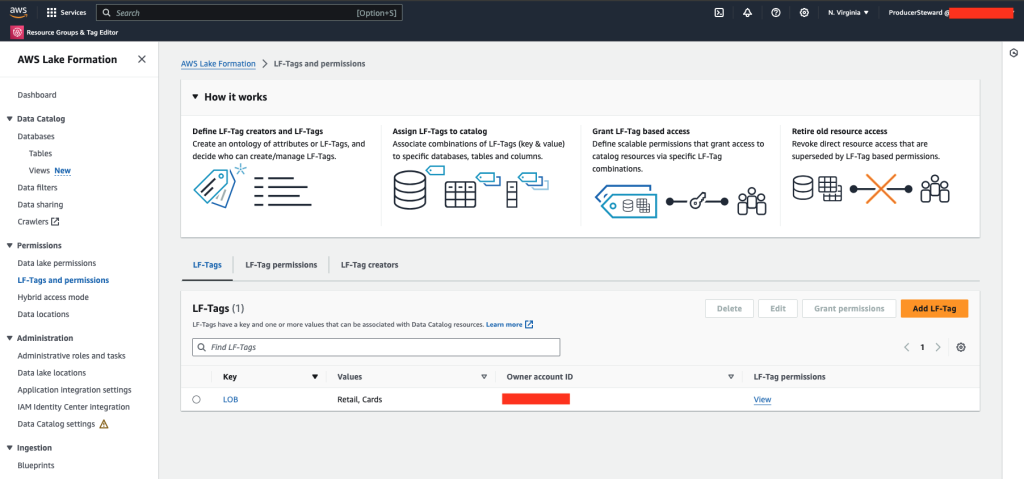This screenshot has height=479, width=1024.
Task: Click the Add LF-Tag button
Action: coord(934,308)
